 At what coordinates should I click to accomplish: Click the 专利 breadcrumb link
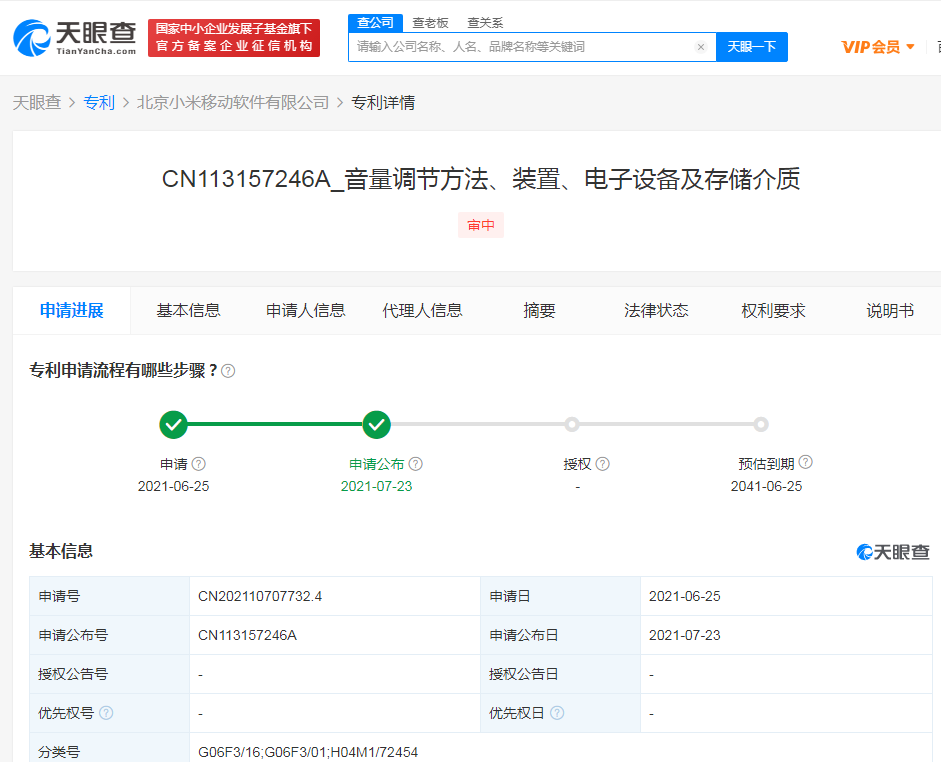(x=99, y=102)
